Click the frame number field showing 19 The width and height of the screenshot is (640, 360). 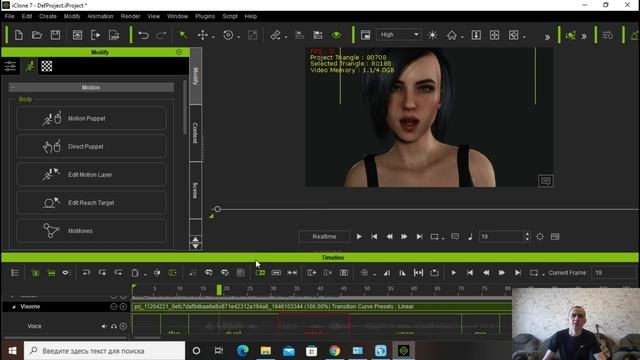pyautogui.click(x=501, y=236)
